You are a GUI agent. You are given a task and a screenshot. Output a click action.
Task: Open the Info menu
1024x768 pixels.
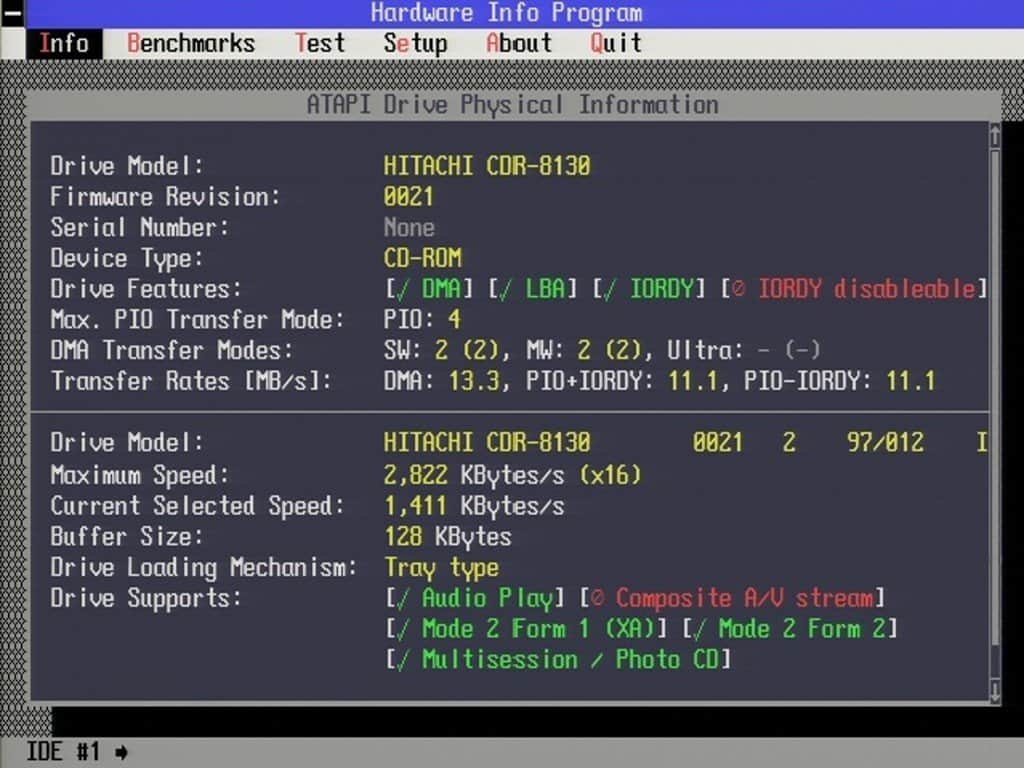point(64,44)
